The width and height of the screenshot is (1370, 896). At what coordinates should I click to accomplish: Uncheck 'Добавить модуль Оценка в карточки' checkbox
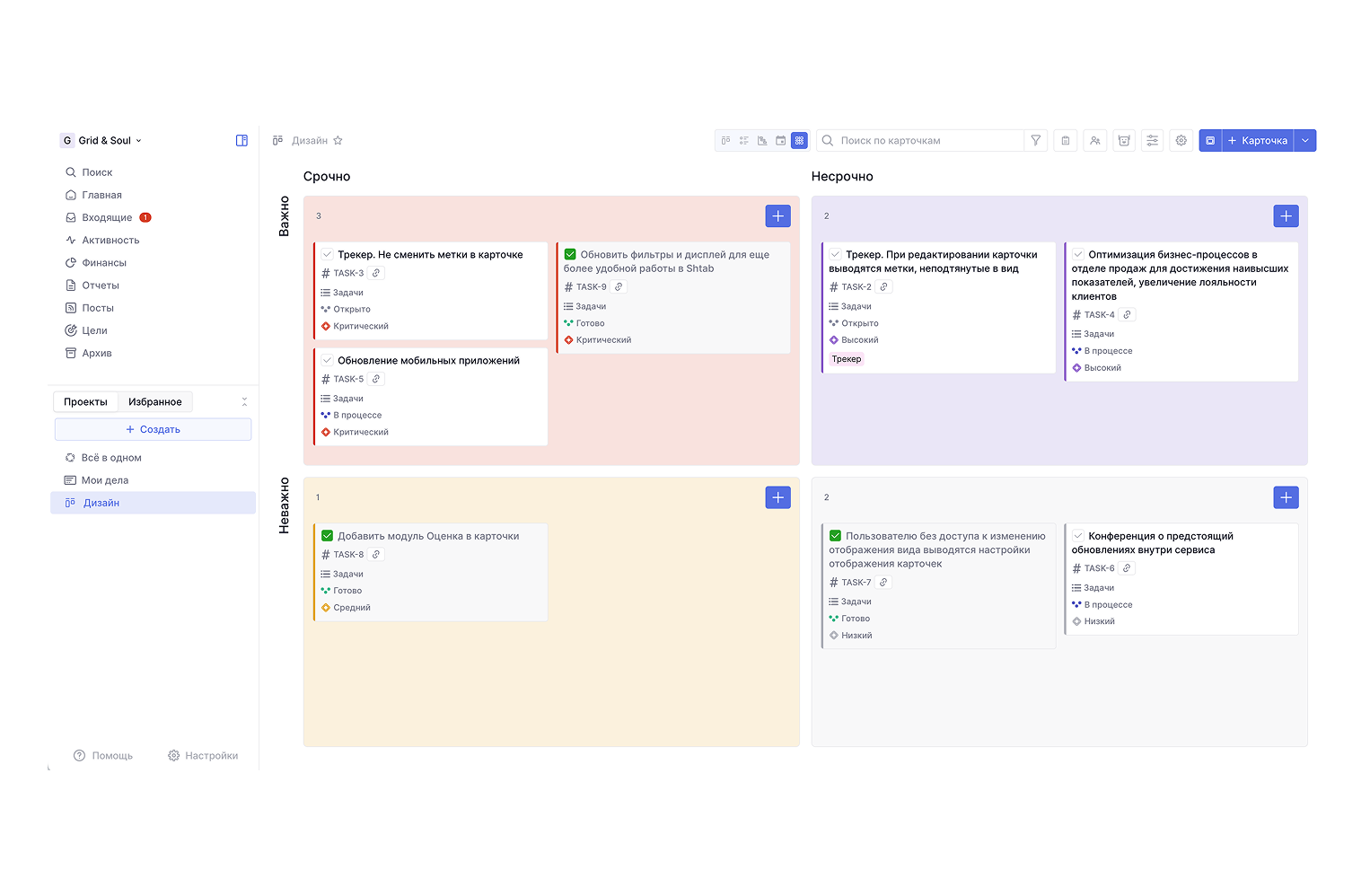coord(328,536)
